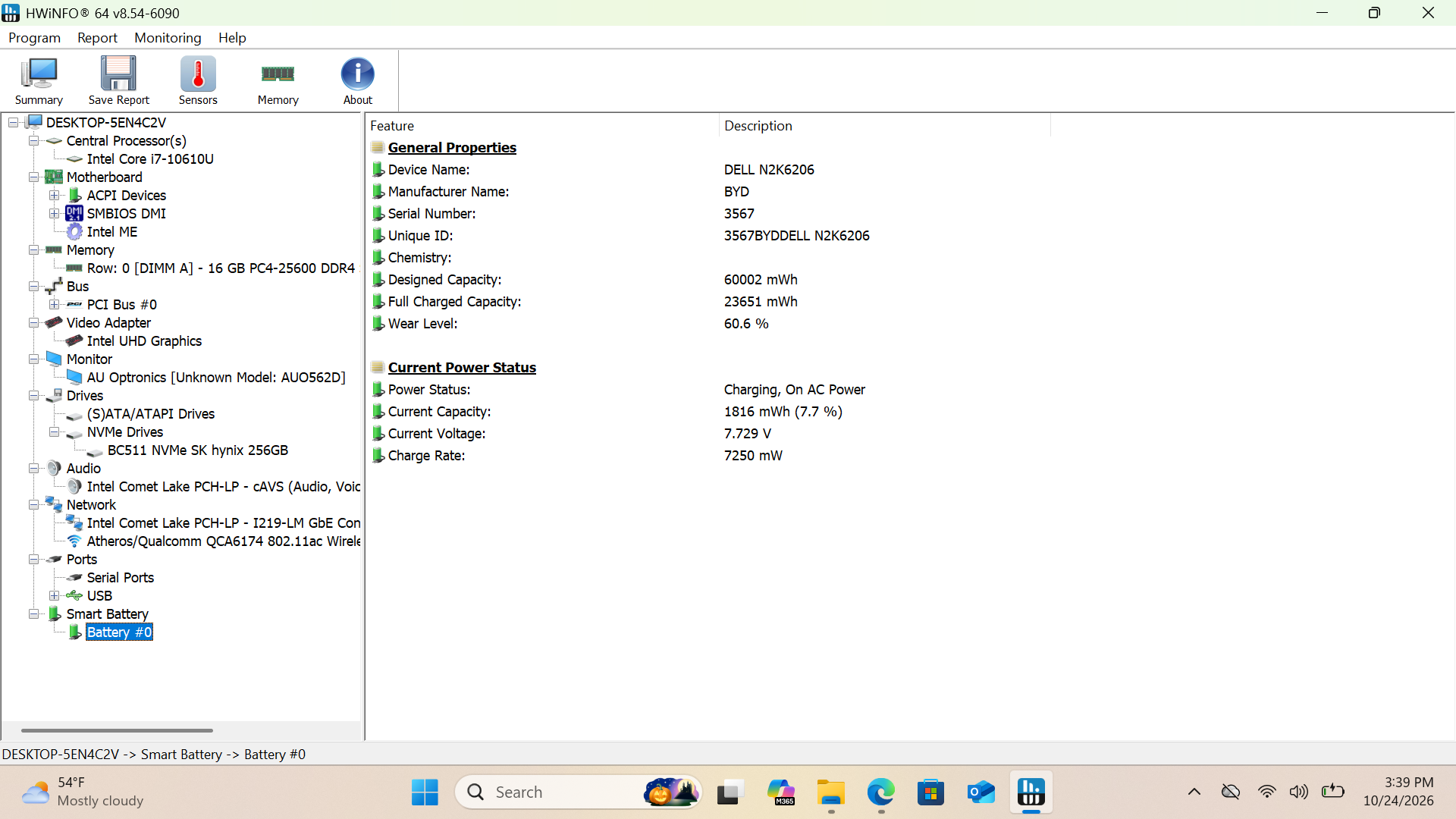Click the HWiNFO taskbar icon
The height and width of the screenshot is (819, 1456).
click(1031, 792)
